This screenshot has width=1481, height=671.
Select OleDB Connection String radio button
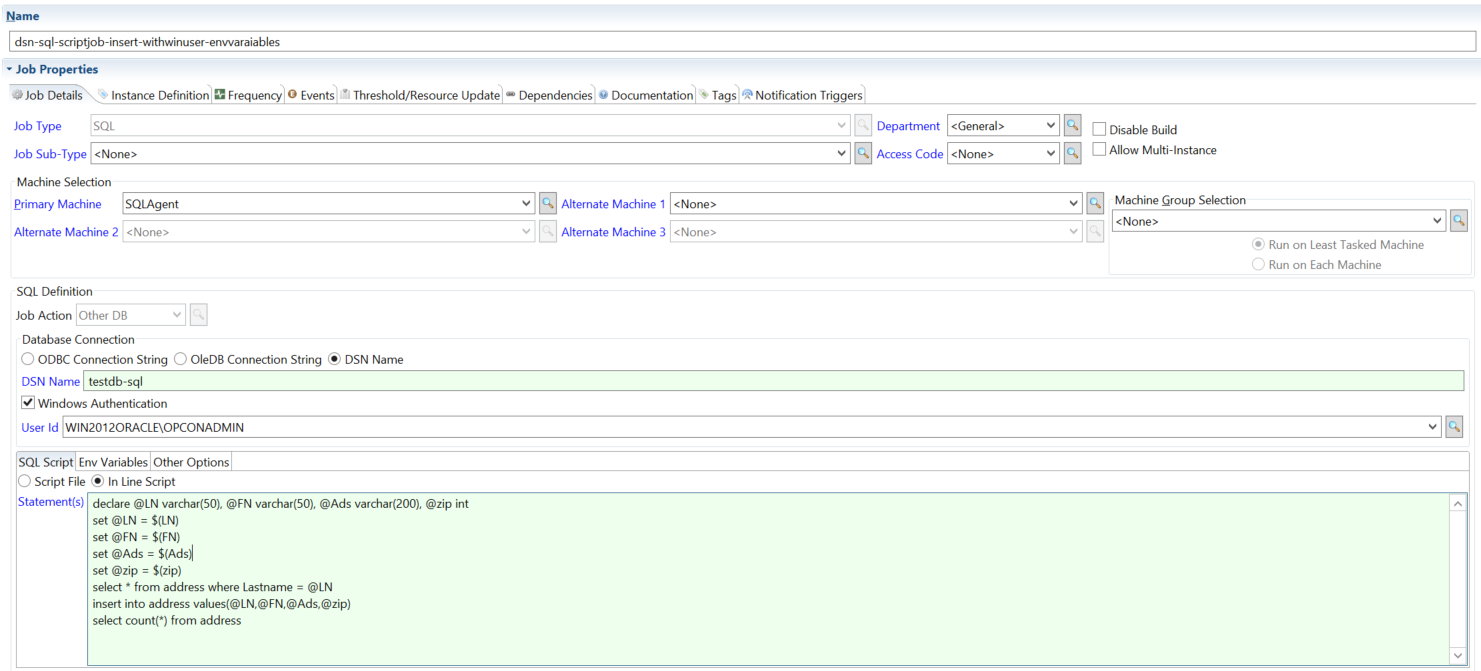[181, 359]
